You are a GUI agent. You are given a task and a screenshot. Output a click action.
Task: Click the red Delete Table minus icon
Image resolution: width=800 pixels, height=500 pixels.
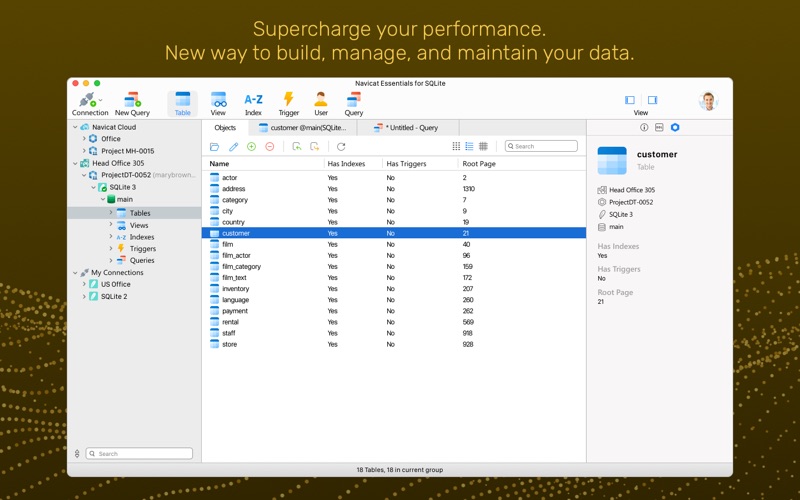click(x=270, y=147)
